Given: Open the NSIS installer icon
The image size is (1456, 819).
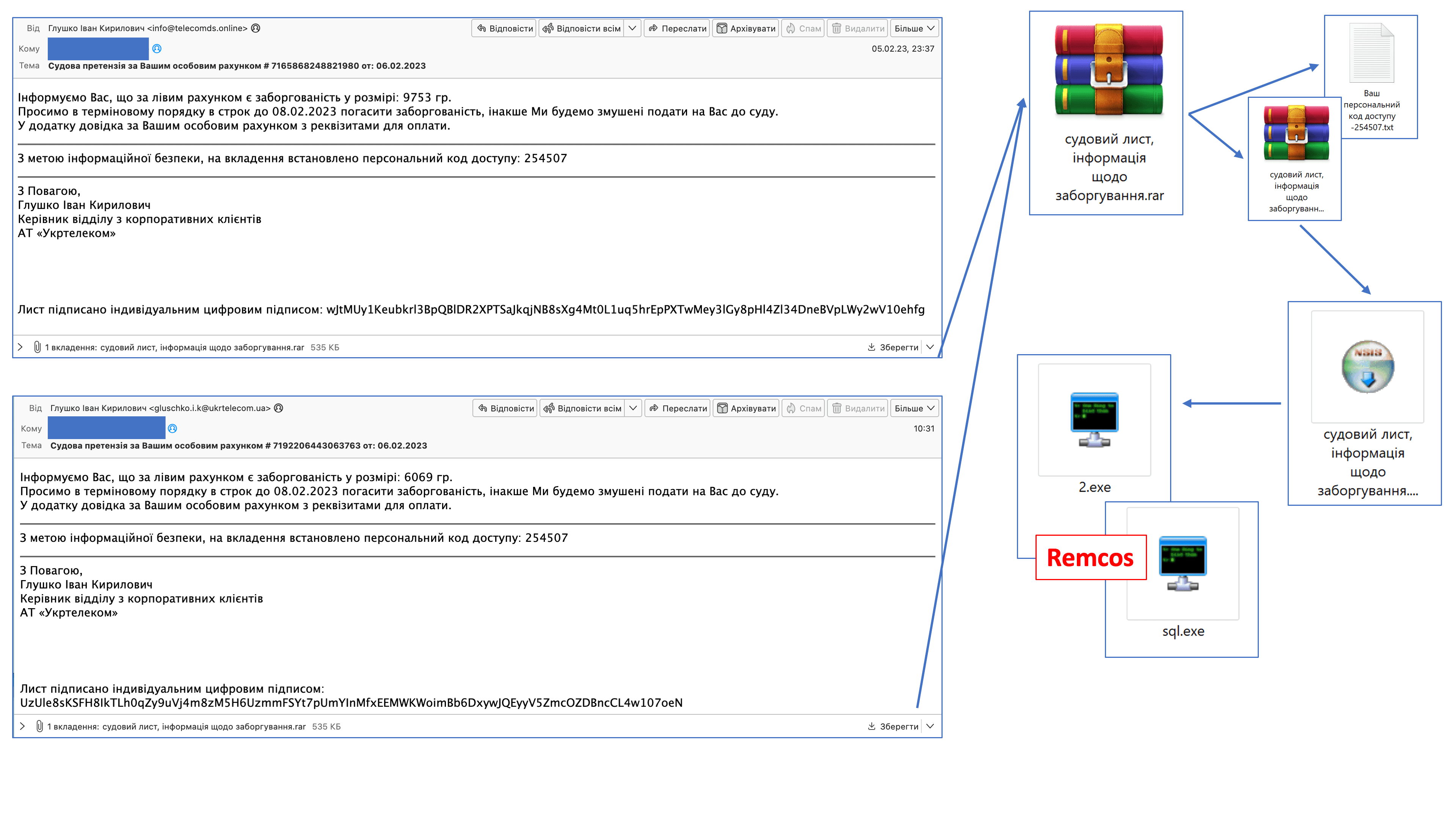Looking at the screenshot, I should pyautogui.click(x=1367, y=366).
